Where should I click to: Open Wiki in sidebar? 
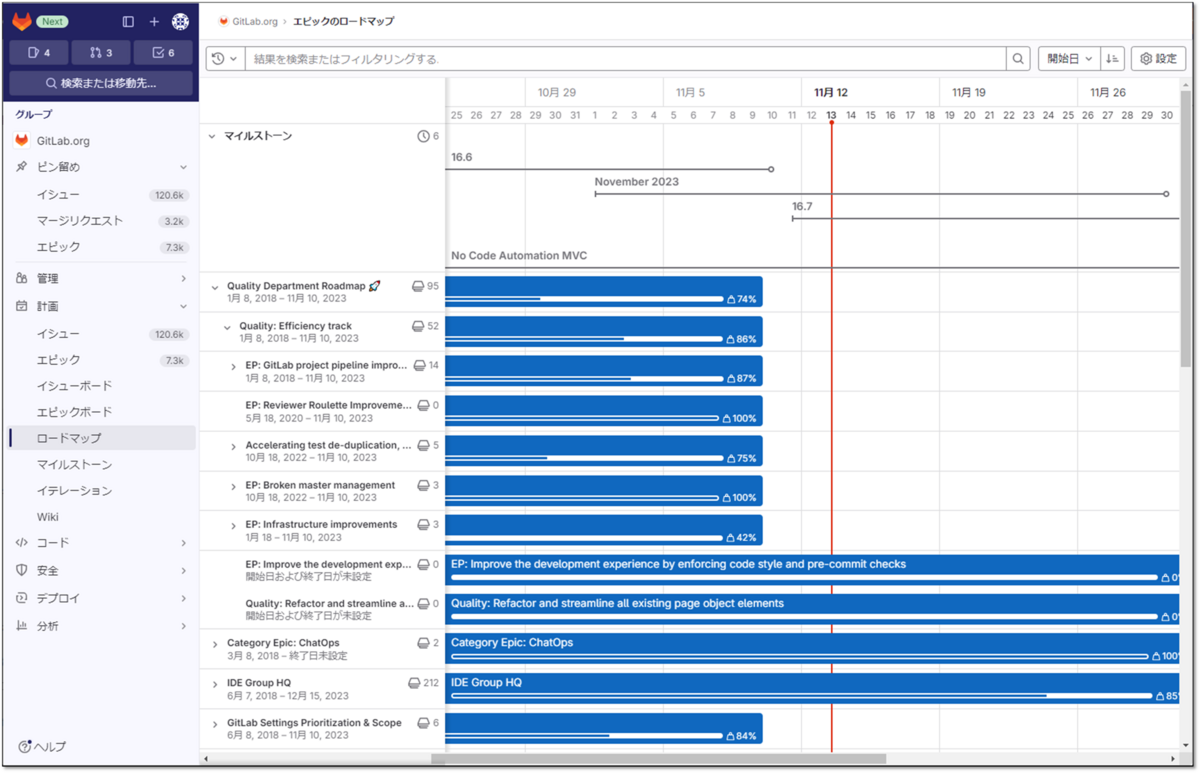100,517
